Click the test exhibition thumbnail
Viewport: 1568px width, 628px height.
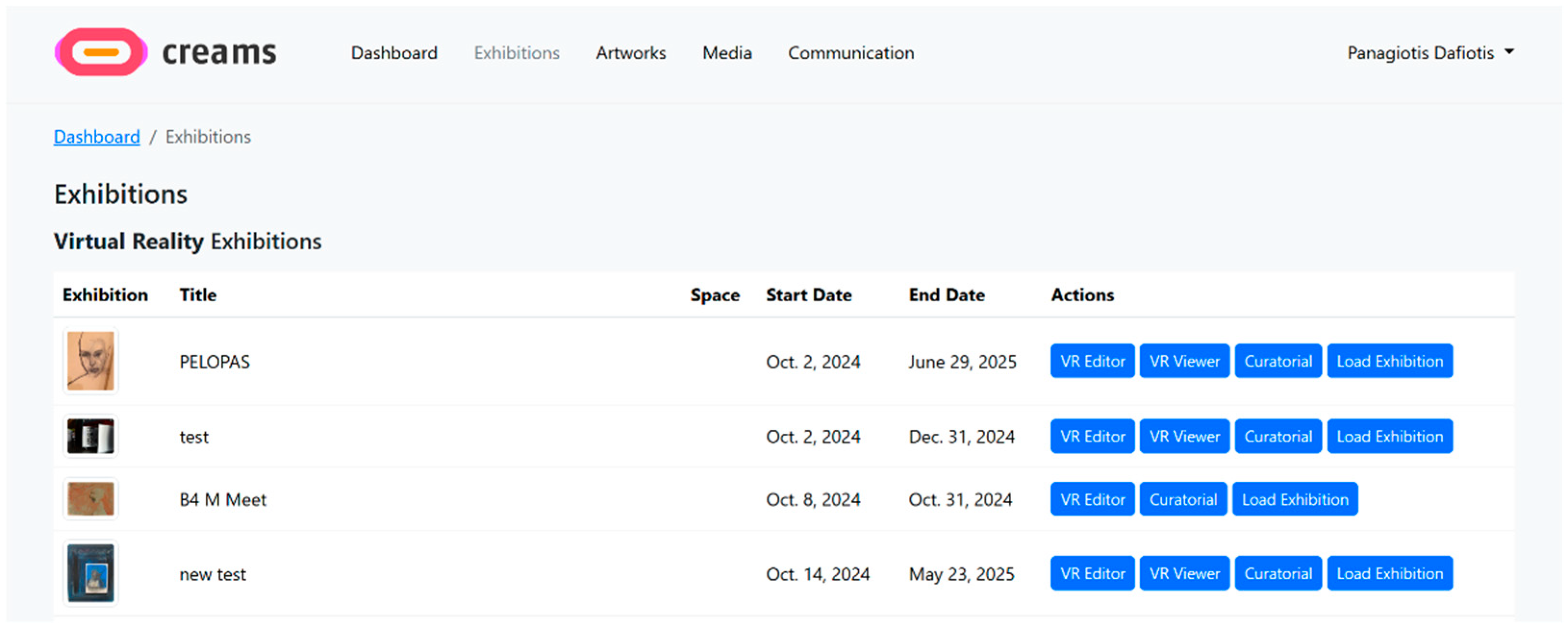(x=91, y=436)
